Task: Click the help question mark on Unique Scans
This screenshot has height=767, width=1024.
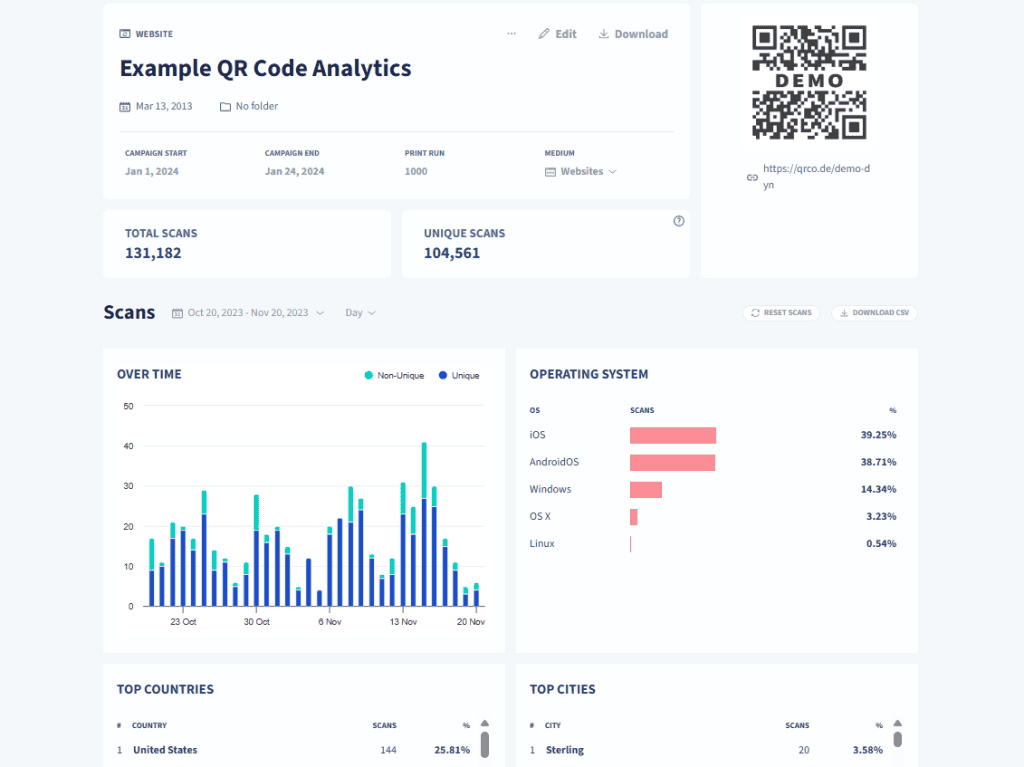Action: tap(678, 220)
